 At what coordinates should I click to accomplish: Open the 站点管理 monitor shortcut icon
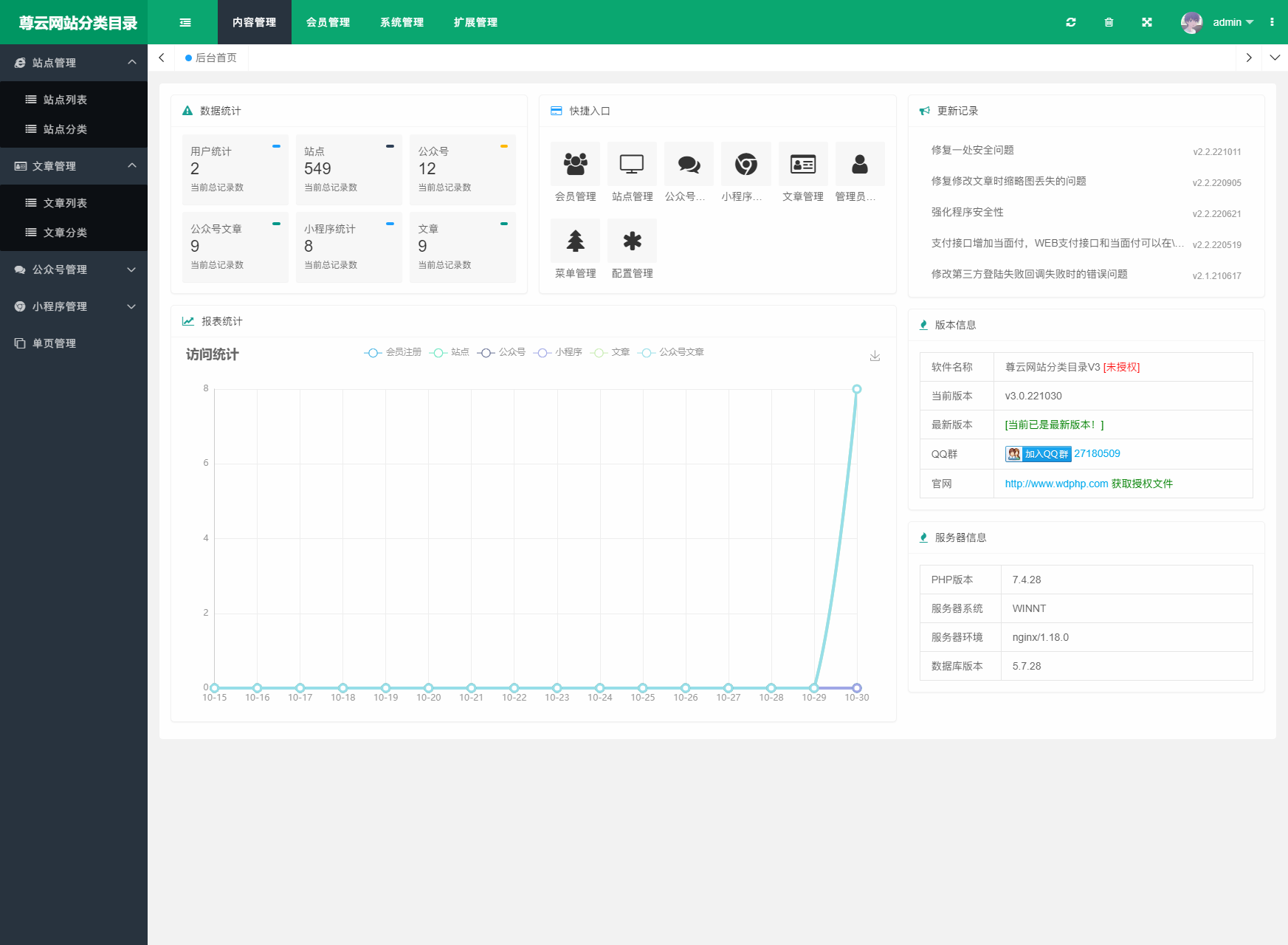tap(632, 164)
